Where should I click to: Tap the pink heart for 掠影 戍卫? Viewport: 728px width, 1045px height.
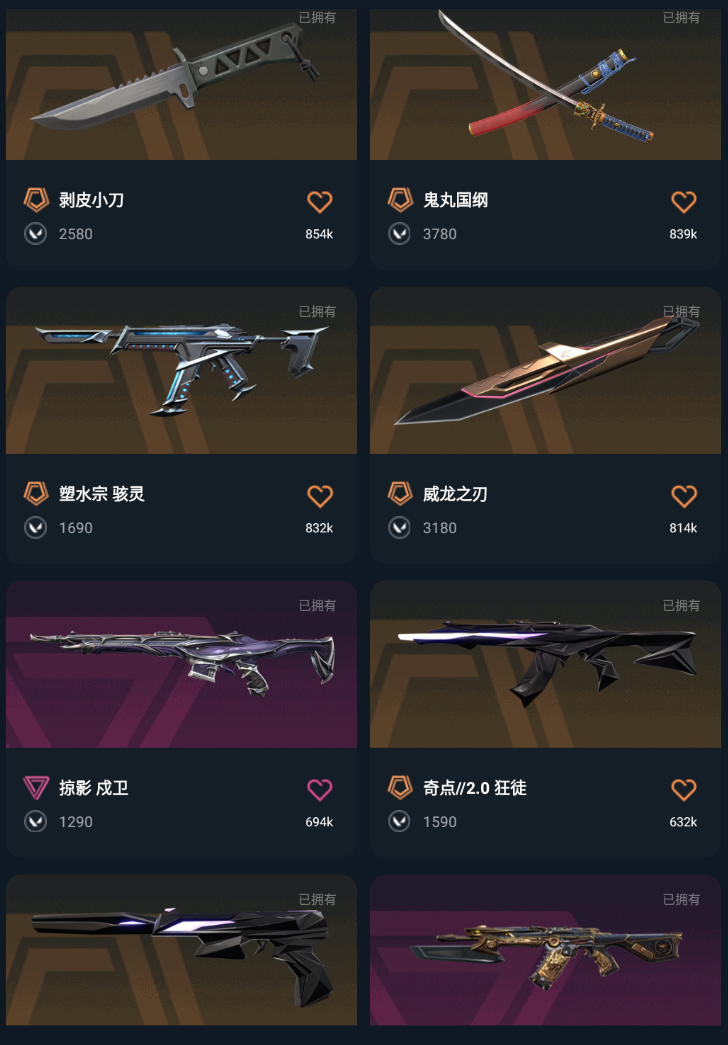[x=319, y=790]
